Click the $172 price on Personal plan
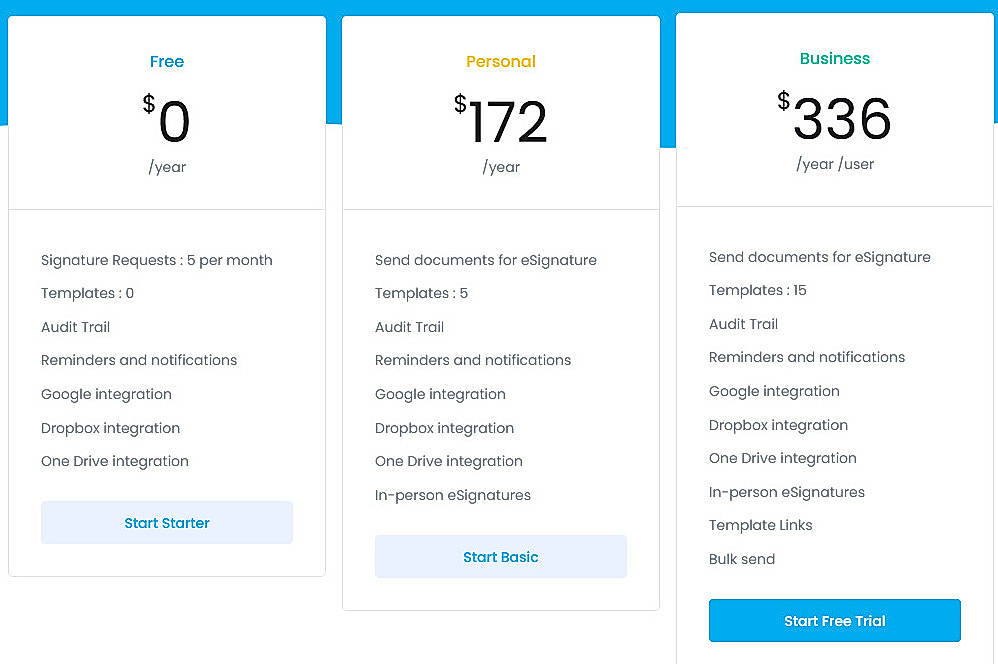Screen dimensions: 998x664 tap(503, 120)
